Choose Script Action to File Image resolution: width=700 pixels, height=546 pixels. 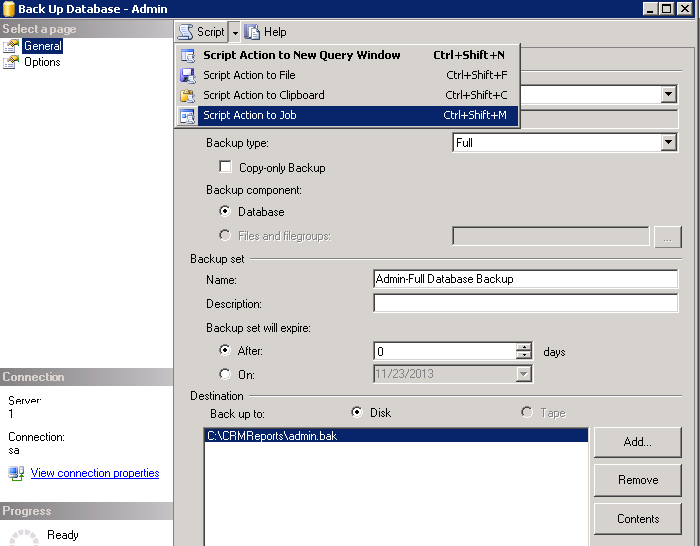[348, 75]
